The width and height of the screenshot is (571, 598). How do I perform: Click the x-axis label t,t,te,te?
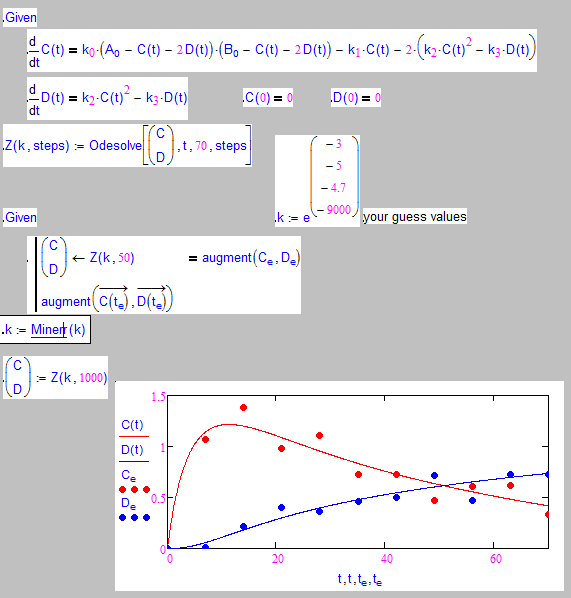(359, 579)
